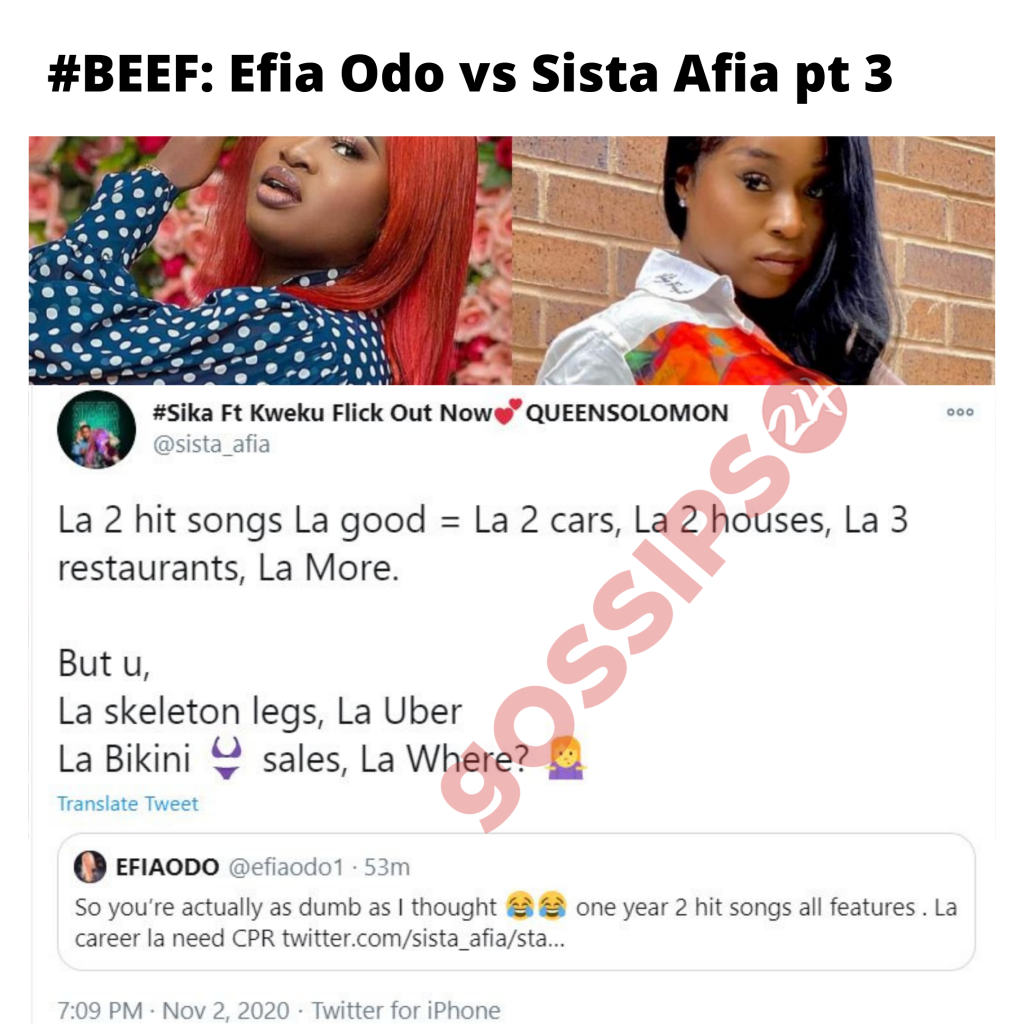Image resolution: width=1024 pixels, height=1024 pixels.
Task: Open the red-haired woman's photo on the left
Action: (x=270, y=260)
